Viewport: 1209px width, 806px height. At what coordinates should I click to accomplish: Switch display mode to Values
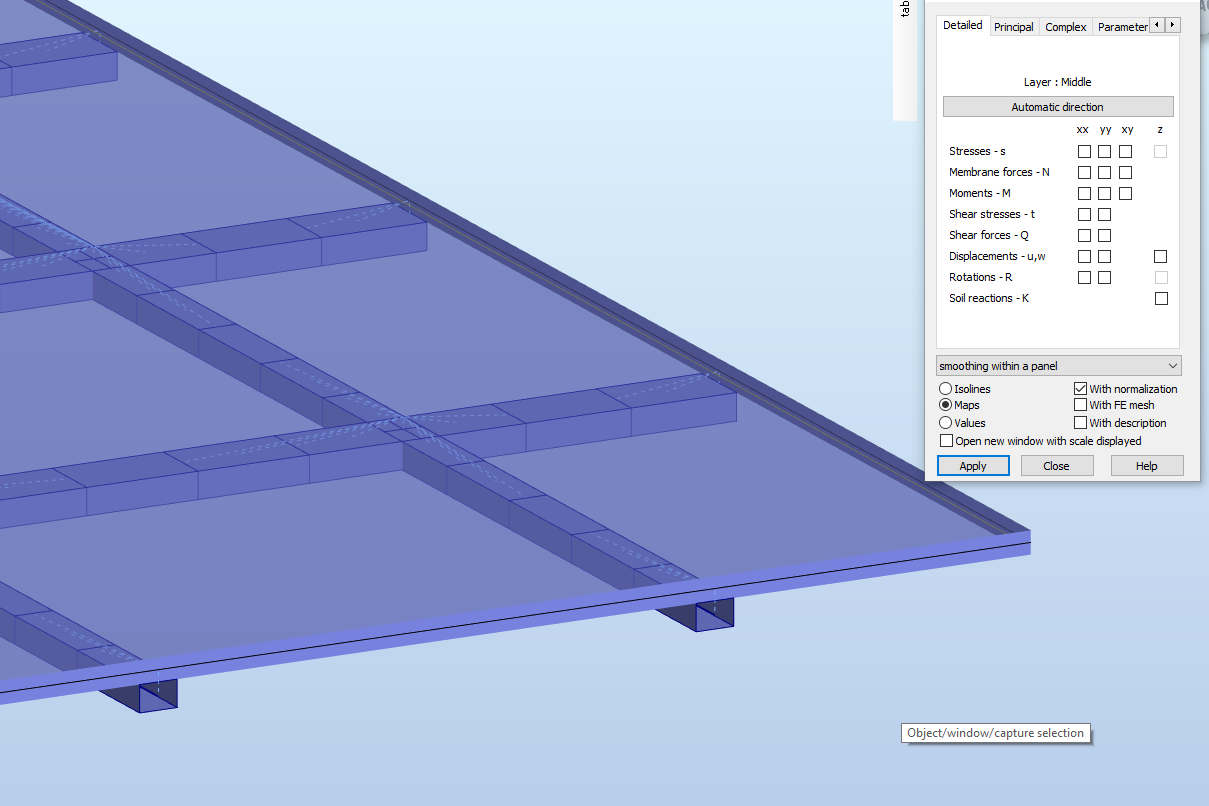[x=945, y=422]
